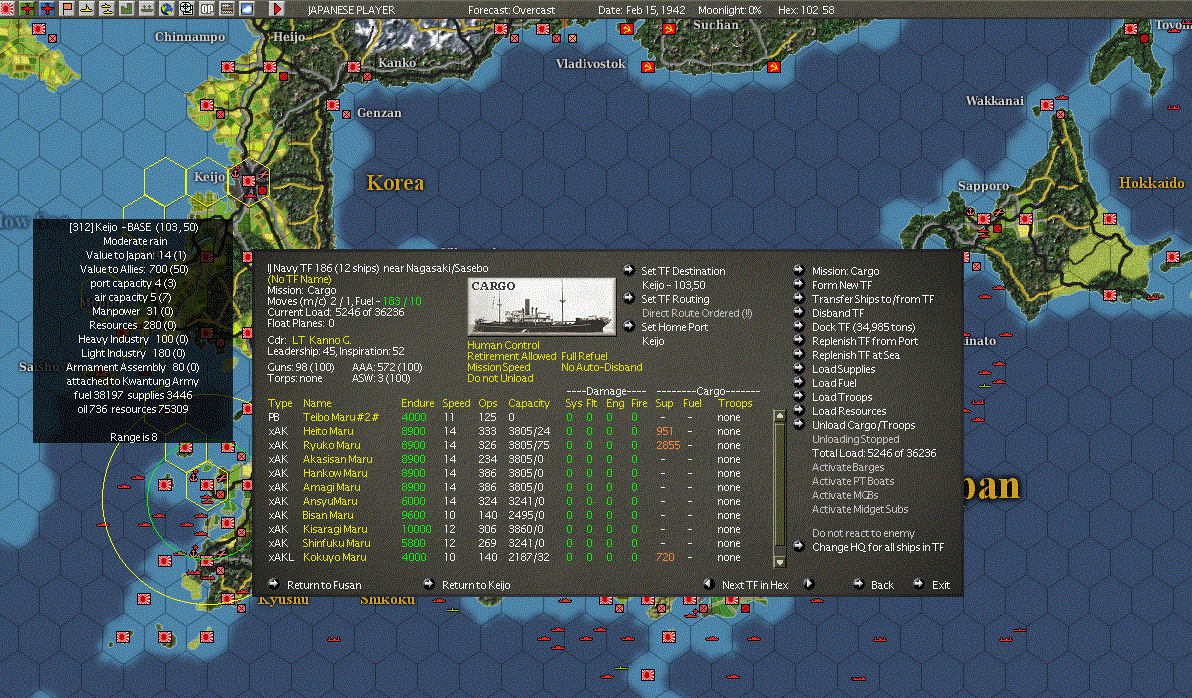Click the Soviet flag base near Vladivostok
1192x698 pixels.
[648, 67]
